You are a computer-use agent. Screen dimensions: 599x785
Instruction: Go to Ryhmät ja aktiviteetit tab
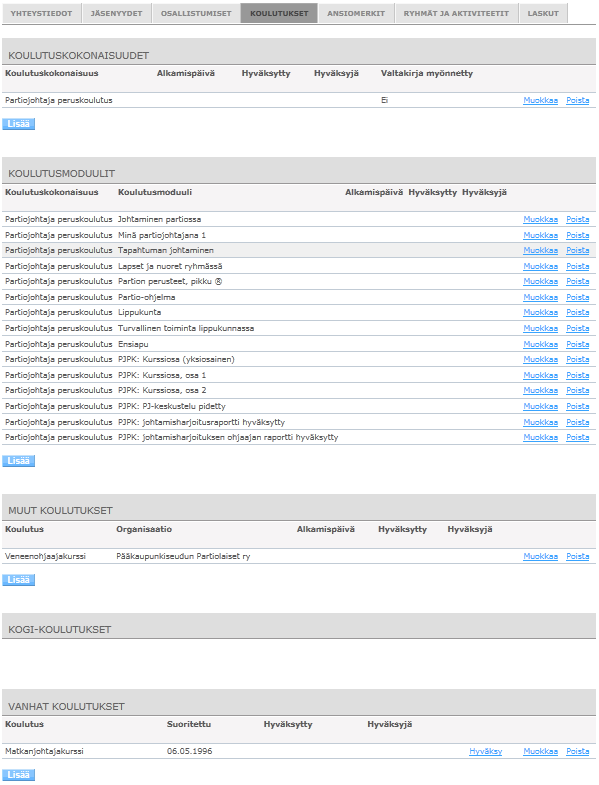(456, 14)
